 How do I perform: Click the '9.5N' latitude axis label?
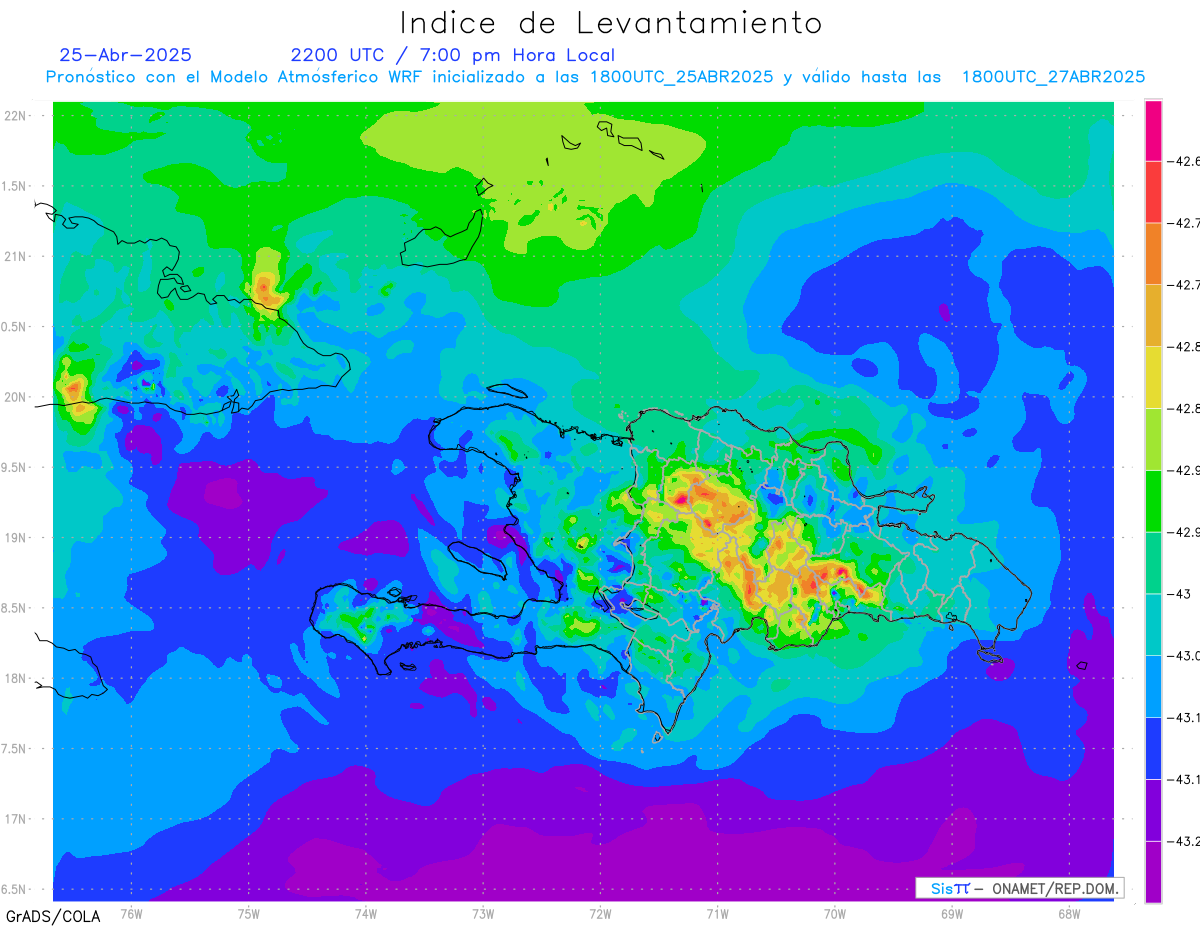pyautogui.click(x=15, y=467)
